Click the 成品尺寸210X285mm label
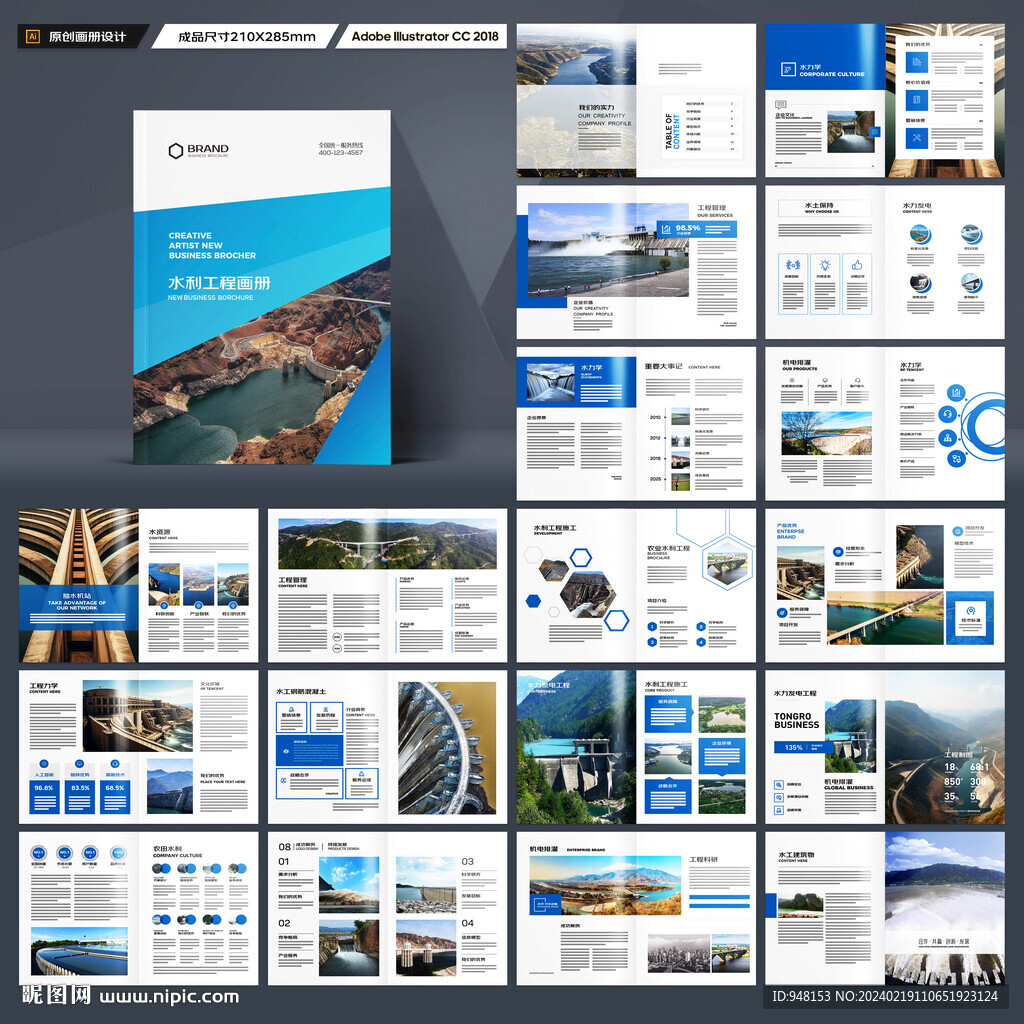The image size is (1024, 1024). (247, 37)
